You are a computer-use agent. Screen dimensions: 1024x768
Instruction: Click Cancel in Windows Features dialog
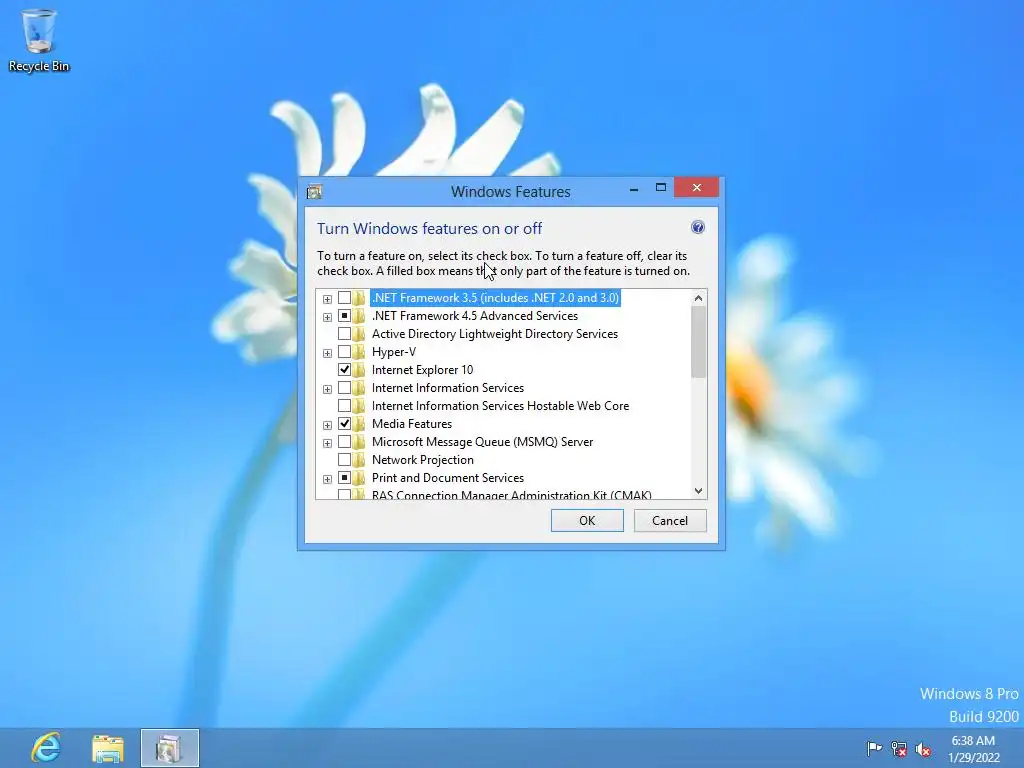tap(670, 520)
